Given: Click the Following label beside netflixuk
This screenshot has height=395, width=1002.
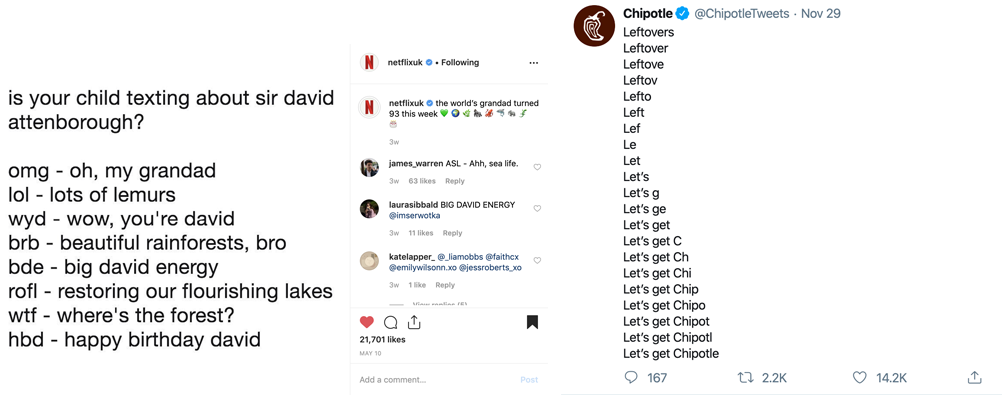Looking at the screenshot, I should 460,62.
